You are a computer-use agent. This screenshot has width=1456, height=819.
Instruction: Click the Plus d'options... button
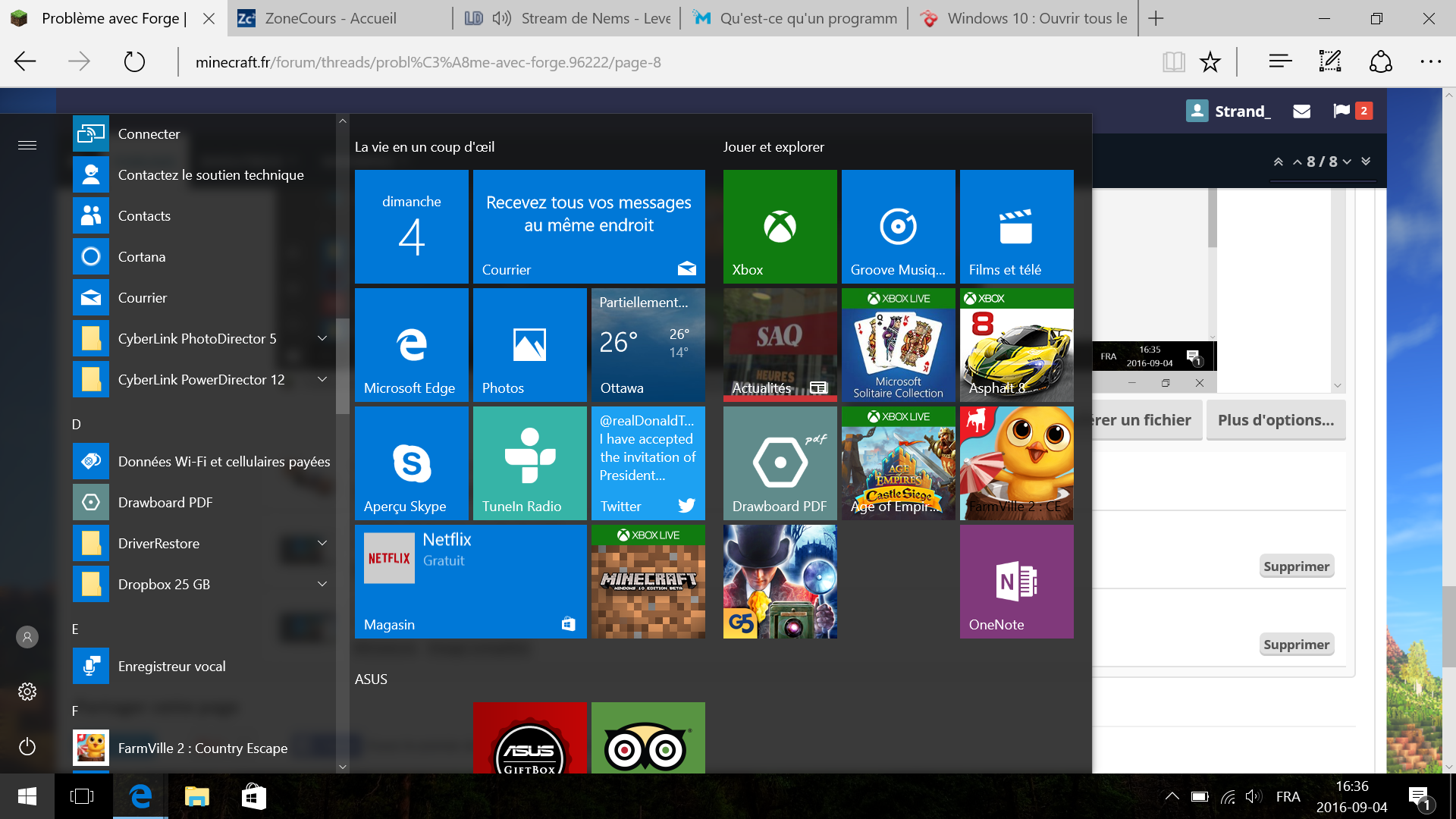[1276, 420]
